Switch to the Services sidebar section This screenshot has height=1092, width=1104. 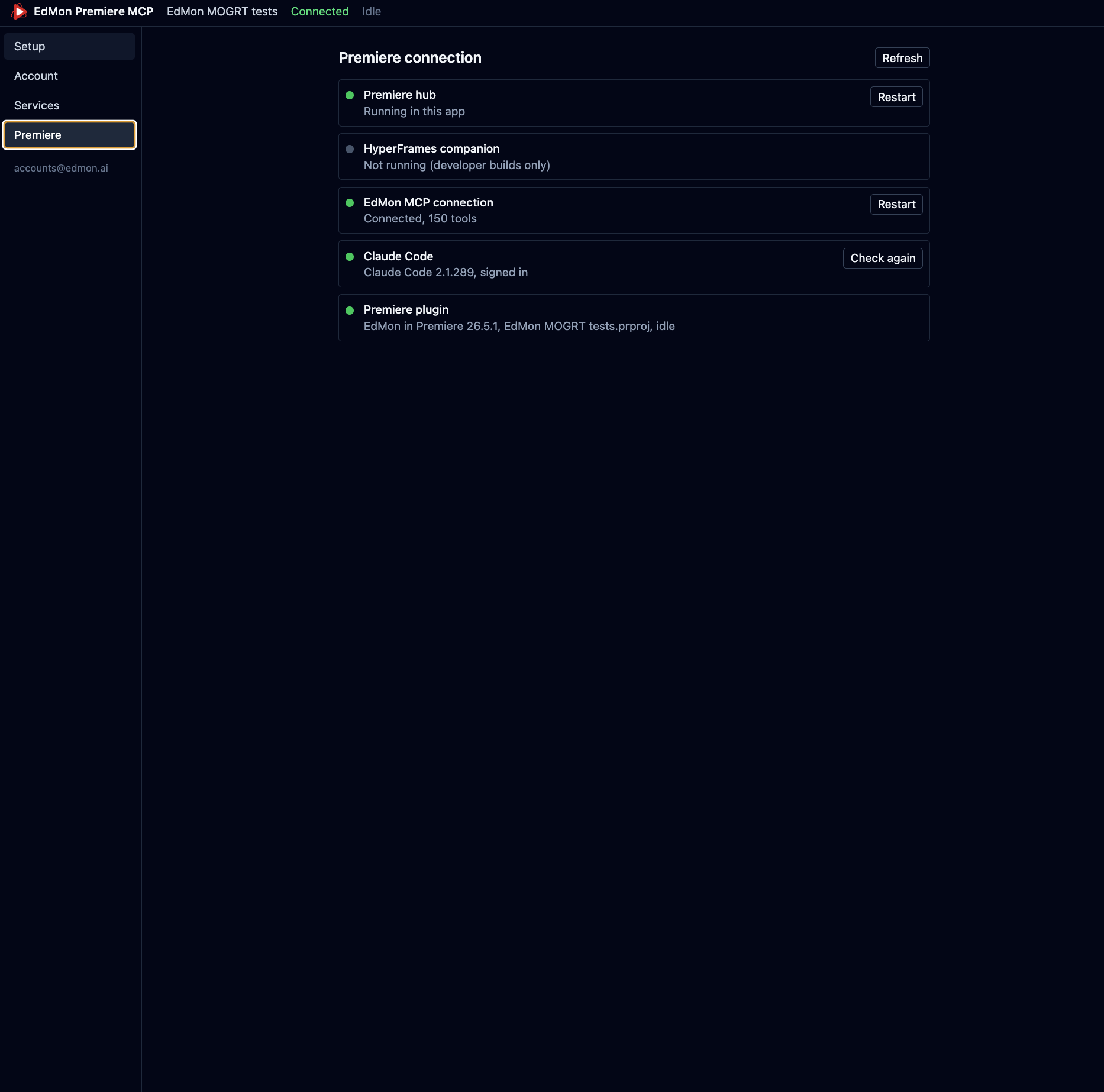click(x=69, y=105)
